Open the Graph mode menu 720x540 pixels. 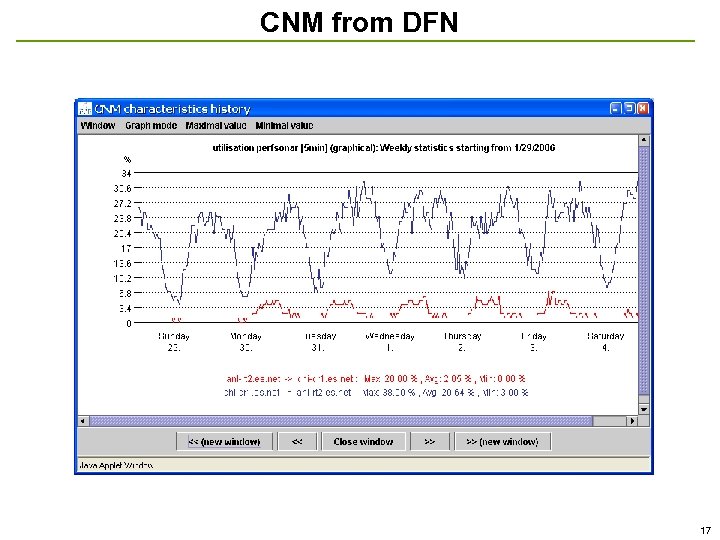[x=151, y=125]
